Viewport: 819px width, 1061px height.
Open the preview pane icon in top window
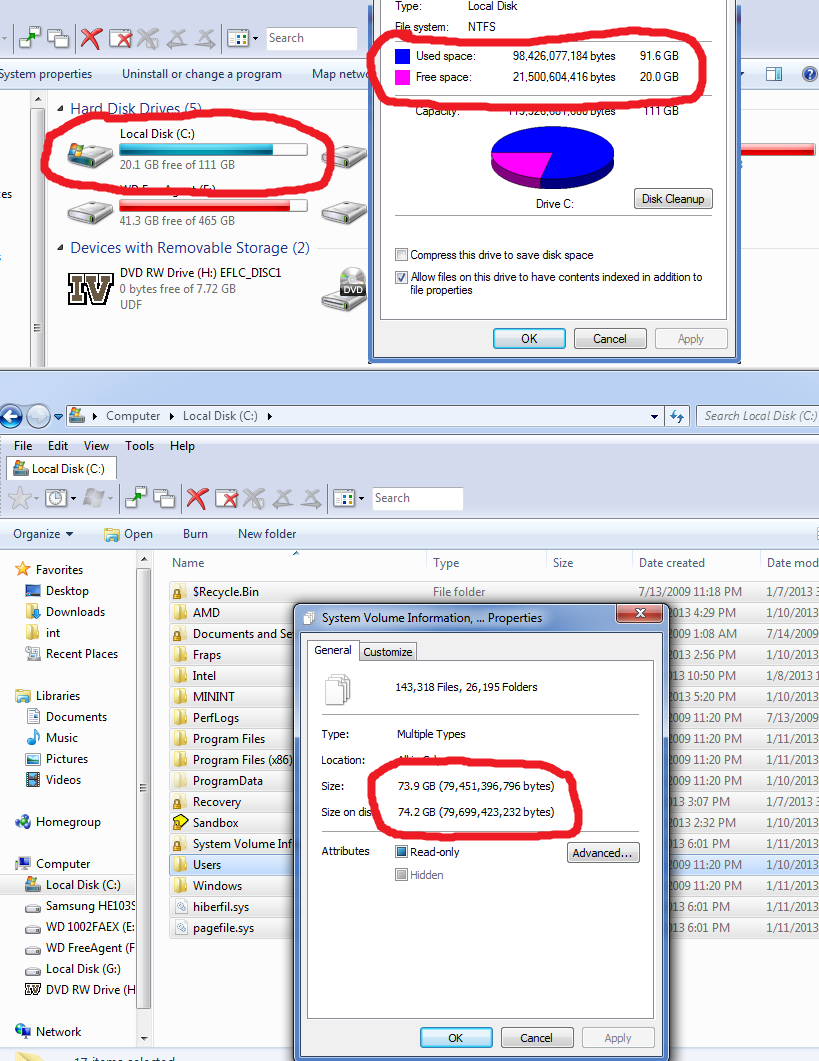[x=774, y=74]
